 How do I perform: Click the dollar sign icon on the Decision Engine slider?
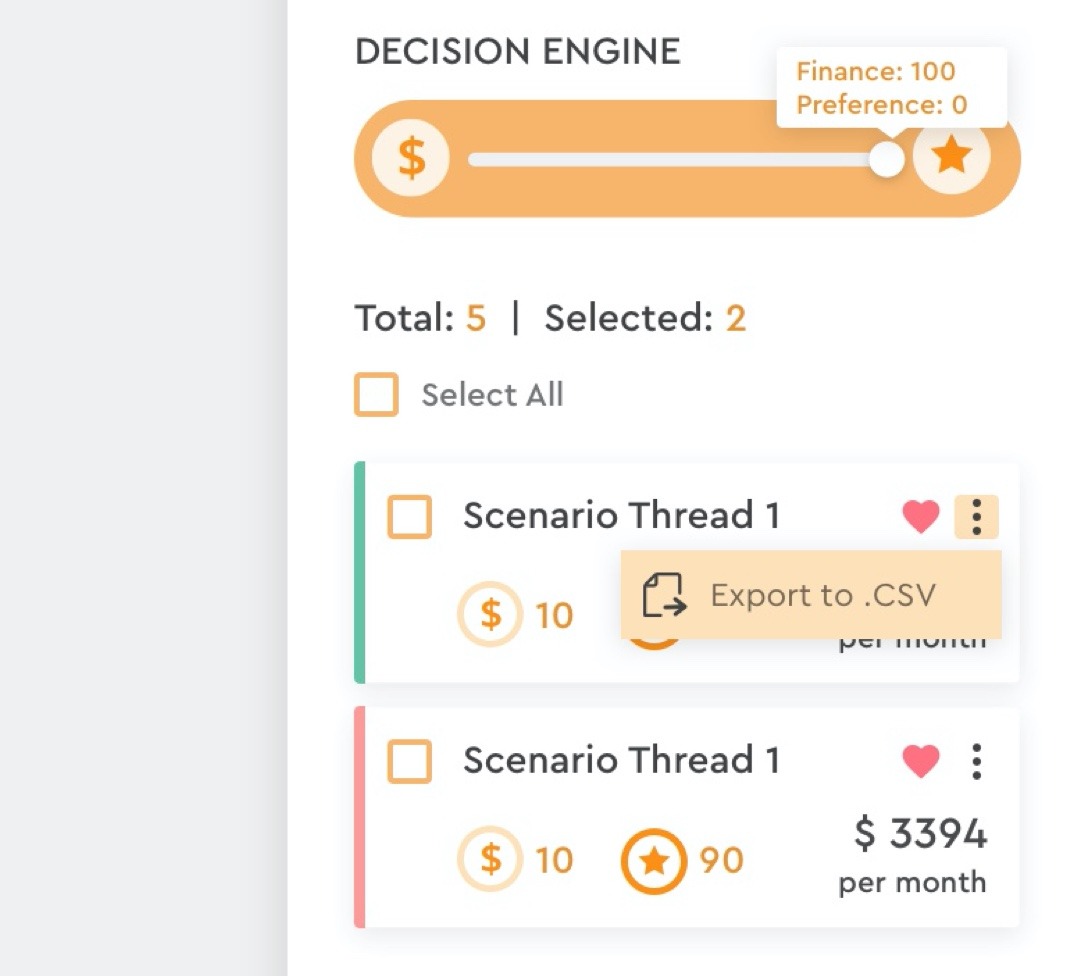(410, 157)
